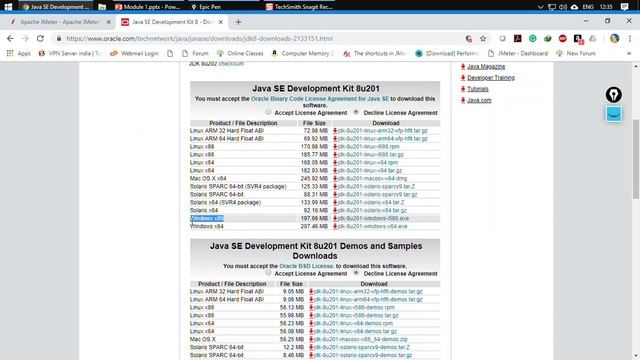
Task: Open the Forum bookmark
Action: pyautogui.click(x=195, y=53)
